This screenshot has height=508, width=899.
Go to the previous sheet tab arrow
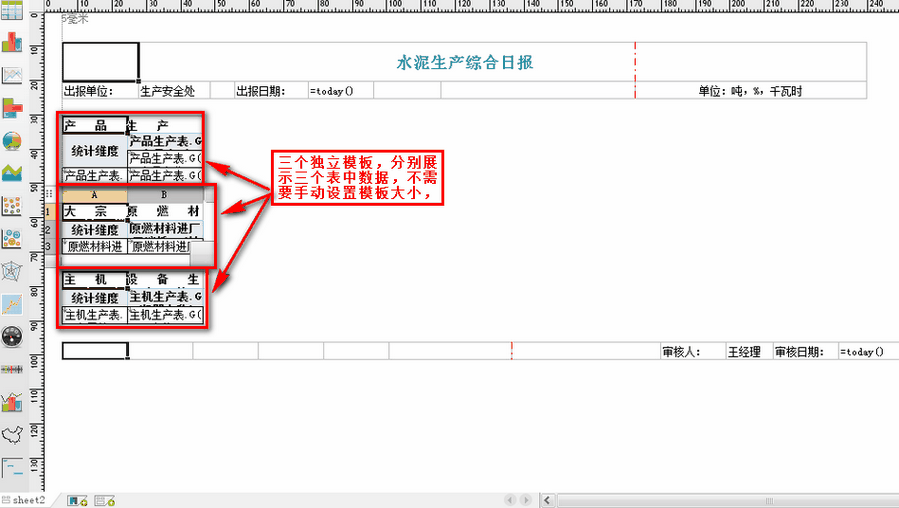pos(510,500)
